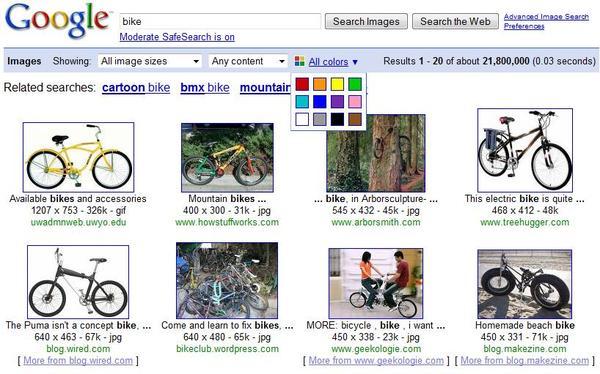The height and width of the screenshot is (374, 600).
Task: Click the cartoon bike related search
Action: [136, 88]
